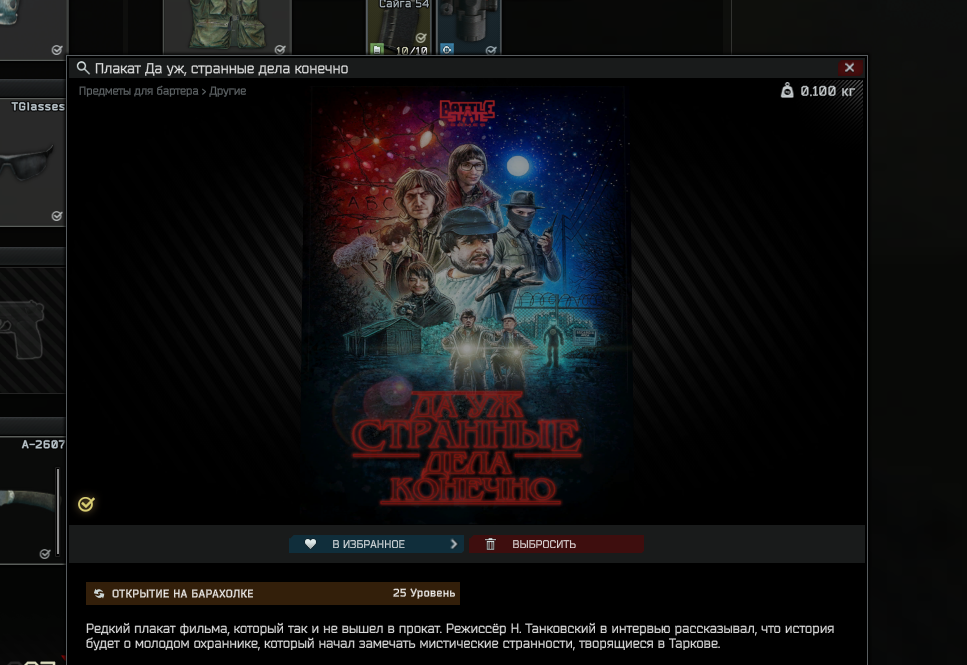Click the item description paragraph text
Viewport: 967px width, 665px height.
click(460, 636)
